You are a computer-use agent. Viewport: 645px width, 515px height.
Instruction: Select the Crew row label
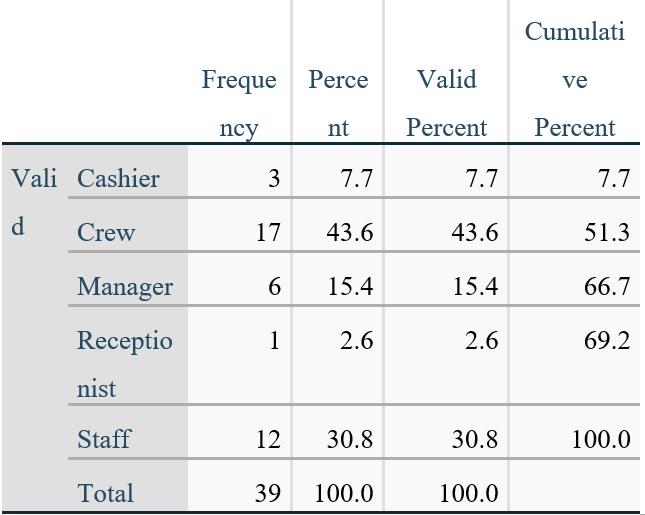(106, 233)
